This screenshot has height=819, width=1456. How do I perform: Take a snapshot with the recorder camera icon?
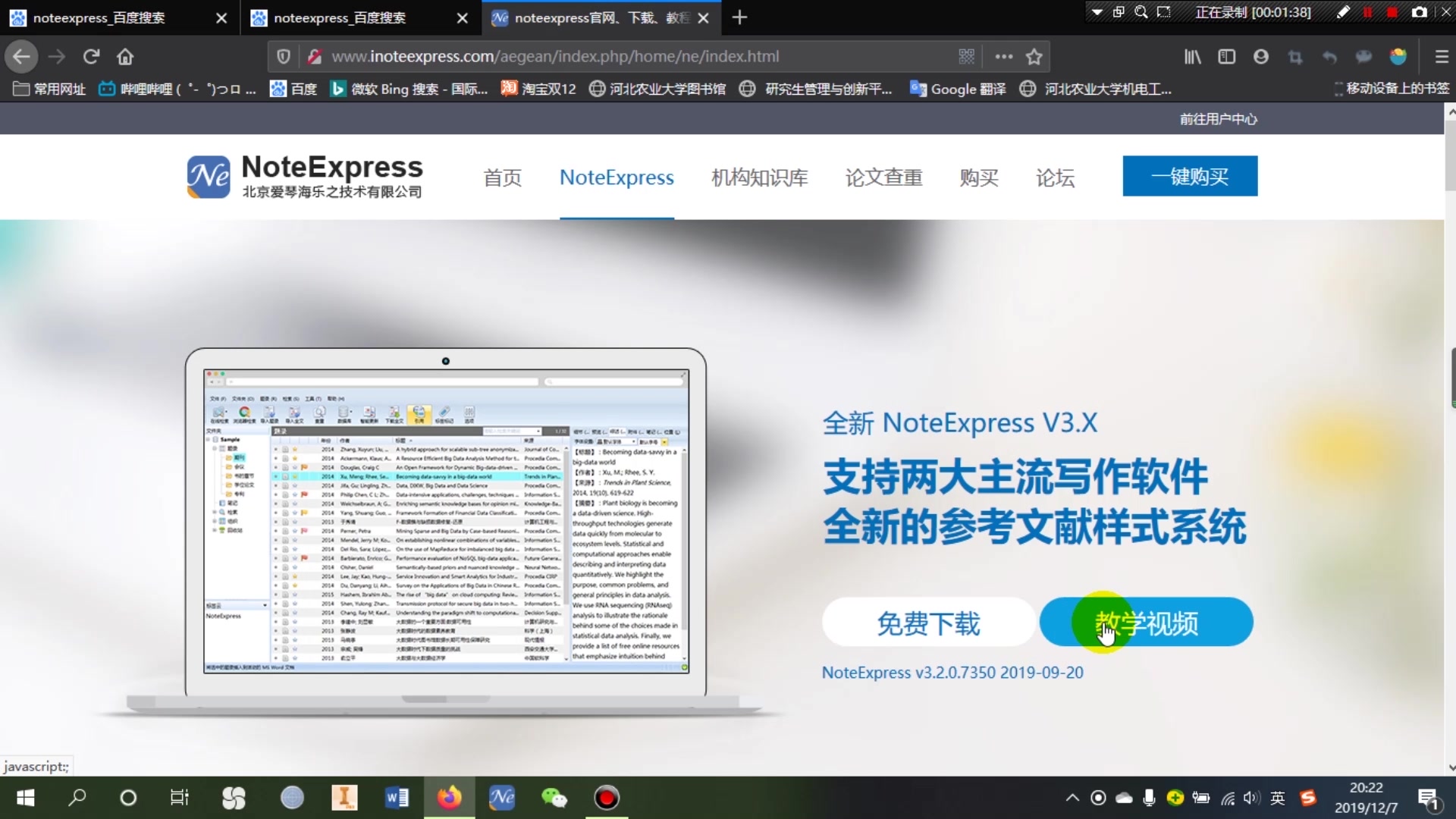(x=1419, y=12)
